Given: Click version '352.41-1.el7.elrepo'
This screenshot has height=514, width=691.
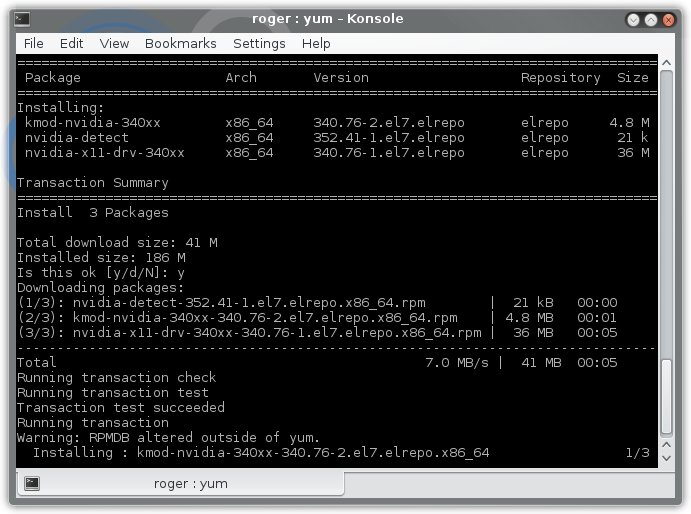Looking at the screenshot, I should [x=389, y=138].
